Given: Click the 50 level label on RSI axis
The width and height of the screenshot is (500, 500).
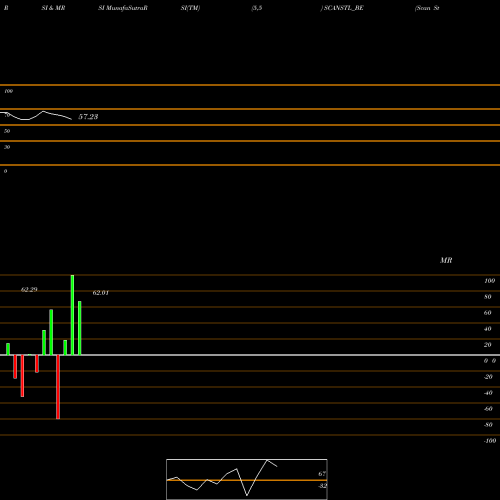Looking at the screenshot, I should pyautogui.click(x=7, y=131).
